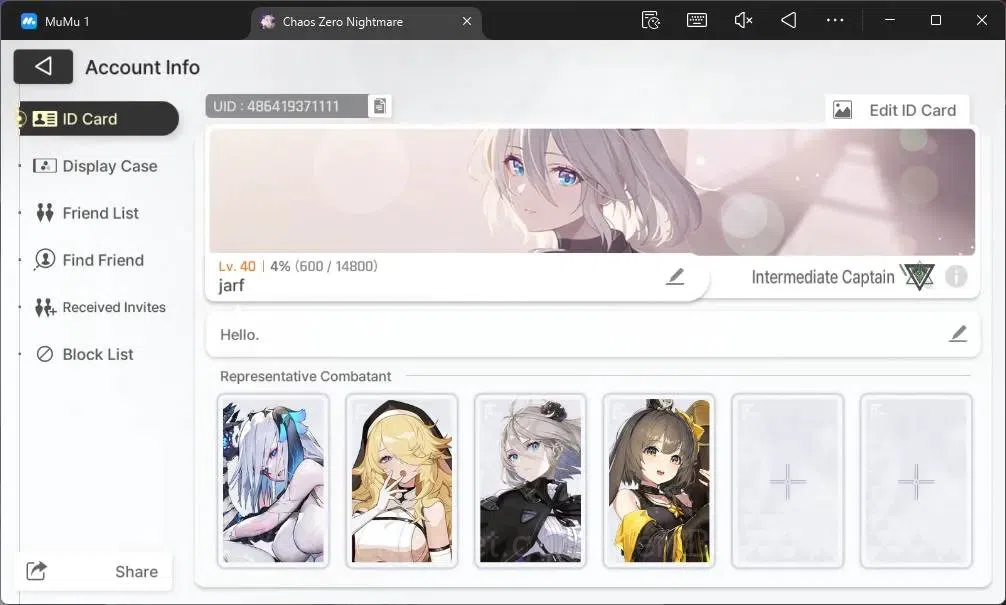Open the MuMu keyboard mapping icon
1006x605 pixels.
pos(697,21)
